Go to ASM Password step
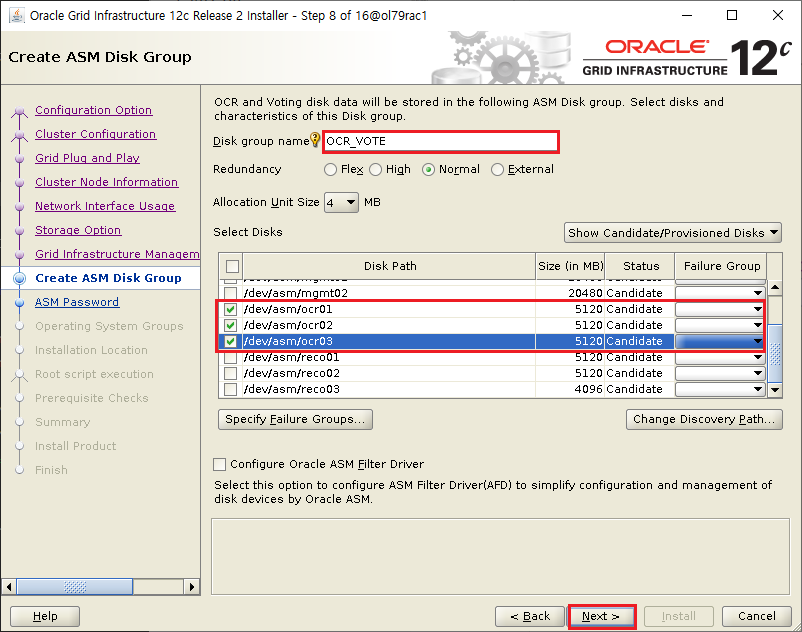 coord(77,302)
